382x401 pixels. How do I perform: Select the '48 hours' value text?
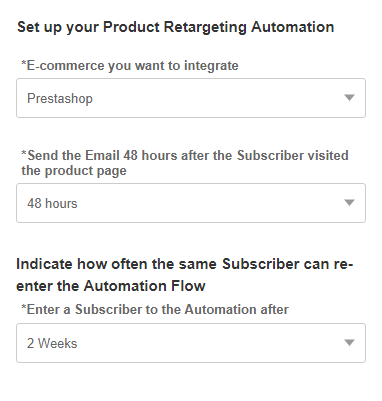click(52, 203)
